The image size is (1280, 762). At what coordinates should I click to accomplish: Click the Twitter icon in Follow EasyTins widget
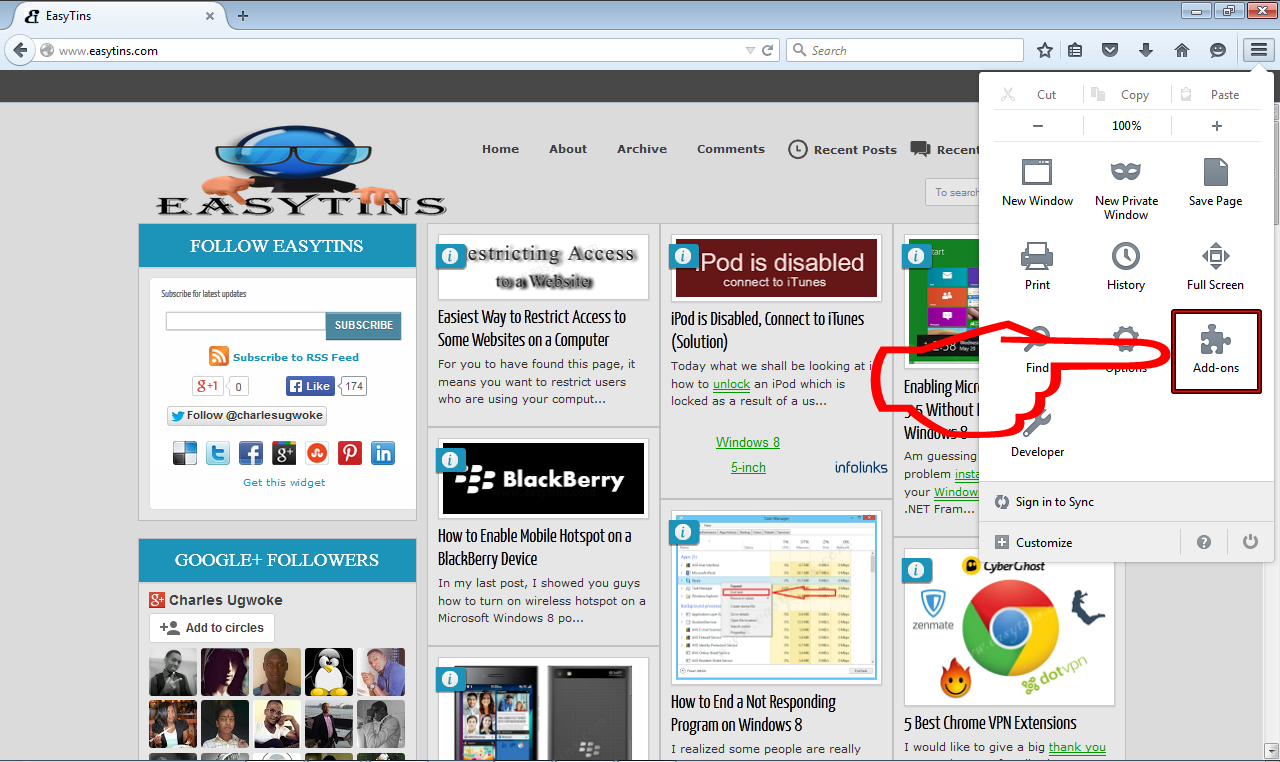point(218,453)
